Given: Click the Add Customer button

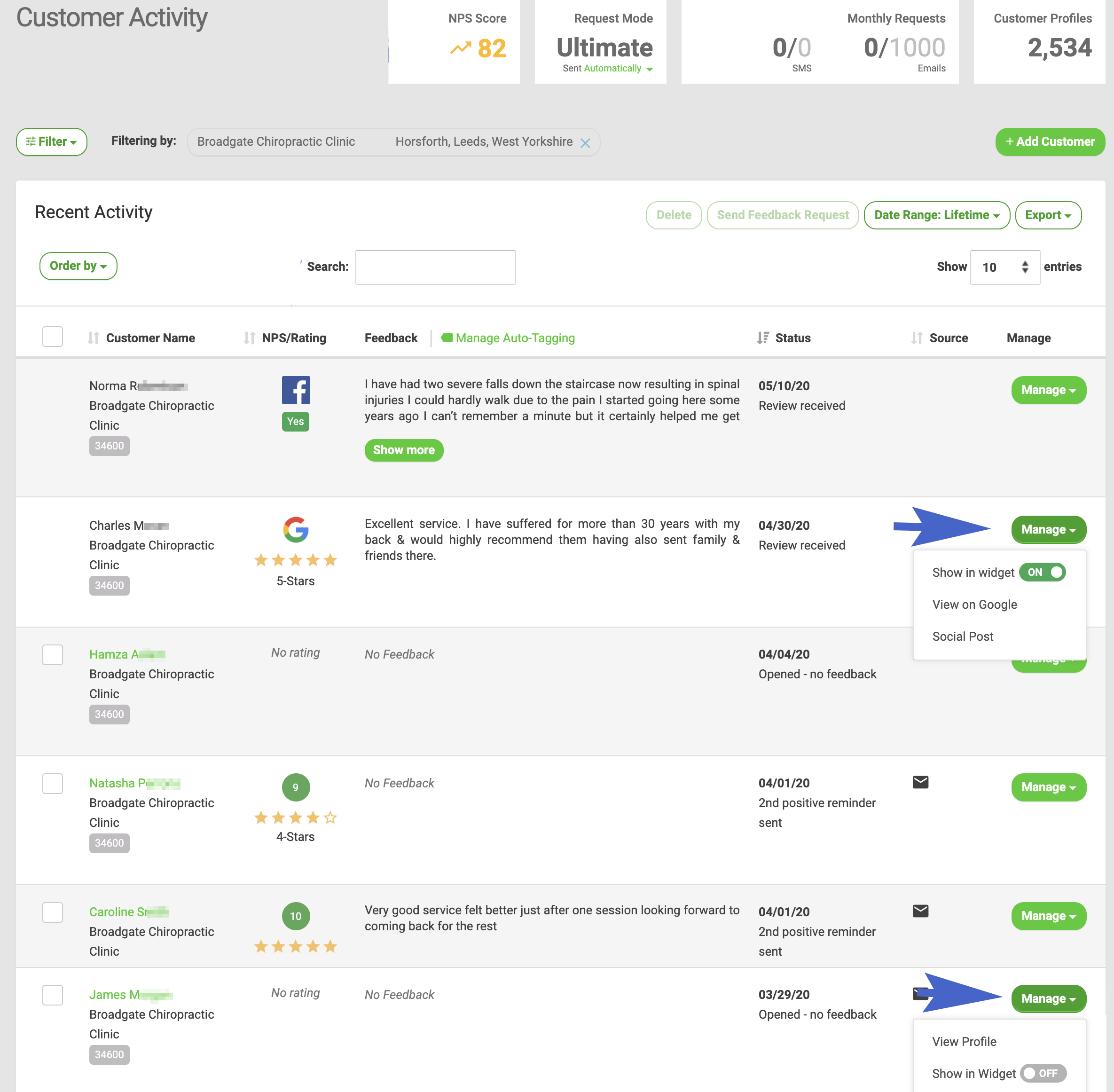Looking at the screenshot, I should (x=1050, y=141).
